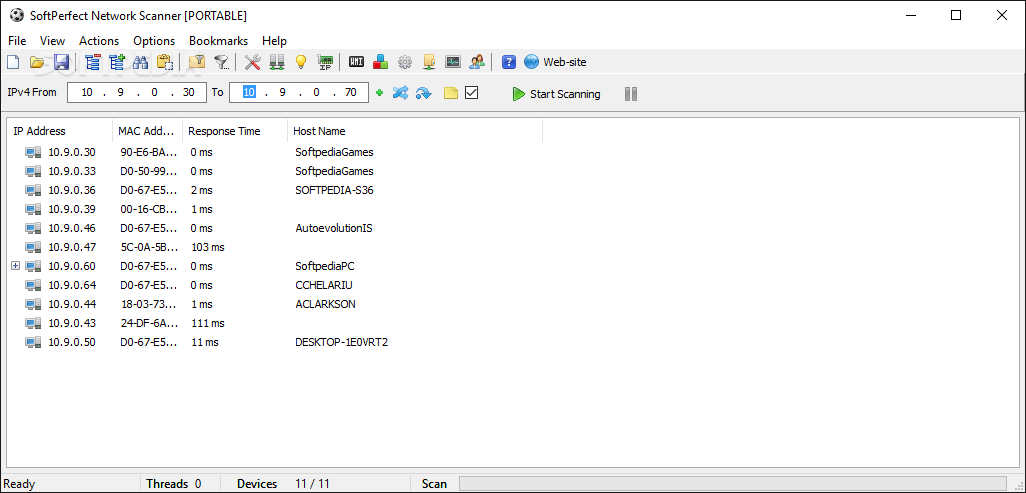Viewport: 1026px width, 493px height.
Task: Click the computer icon for 10.9.0.46
Action: (33, 228)
